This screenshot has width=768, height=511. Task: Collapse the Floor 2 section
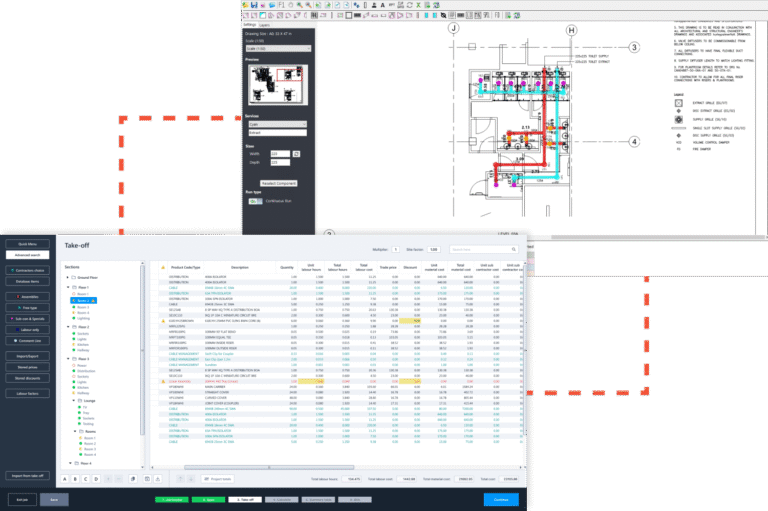[x=68, y=327]
